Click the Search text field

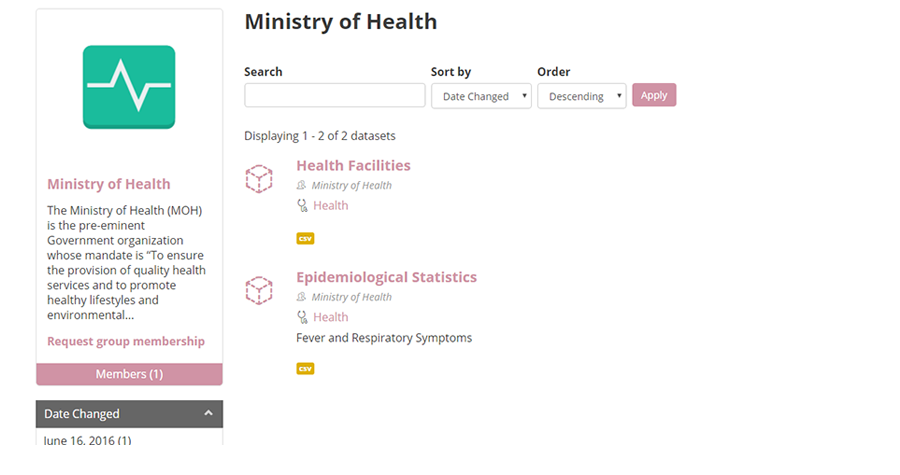pos(335,95)
